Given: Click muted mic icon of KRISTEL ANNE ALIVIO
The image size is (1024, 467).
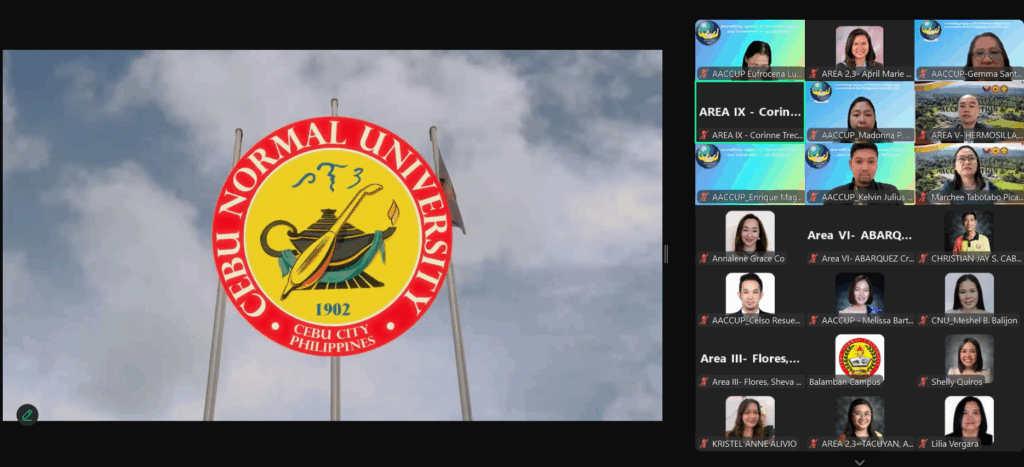Looking at the screenshot, I should [x=704, y=444].
